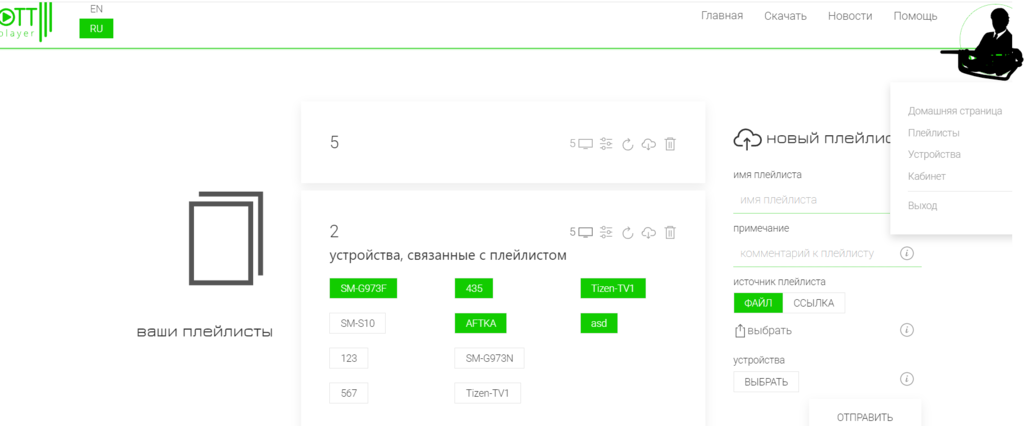Click the info icon next to устройства
The width and height of the screenshot is (1024, 426).
(x=906, y=378)
